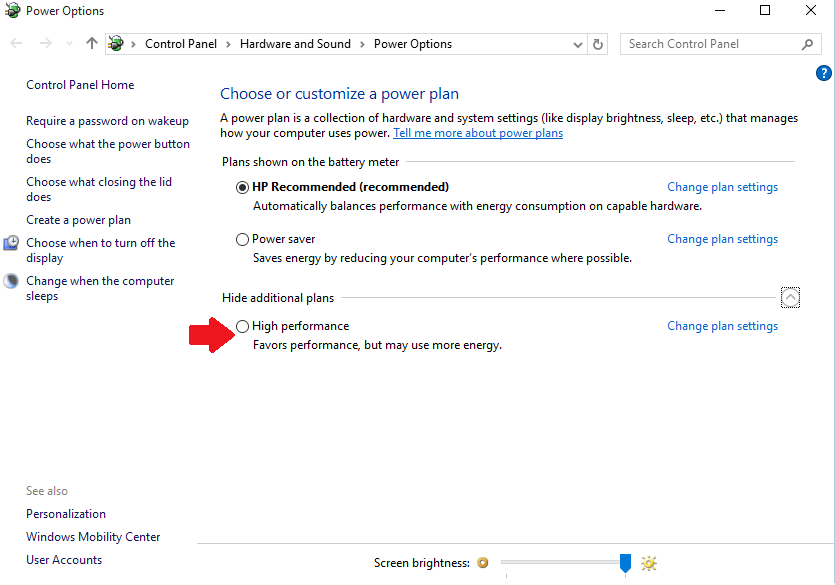Screen dimensions: 835x585
Task: Click the Screen brightness label
Action: [x=422, y=563]
